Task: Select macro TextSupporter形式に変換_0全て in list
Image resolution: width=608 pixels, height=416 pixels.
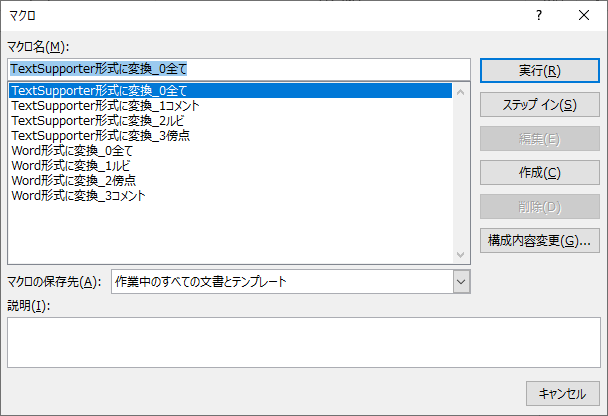Action: 230,90
